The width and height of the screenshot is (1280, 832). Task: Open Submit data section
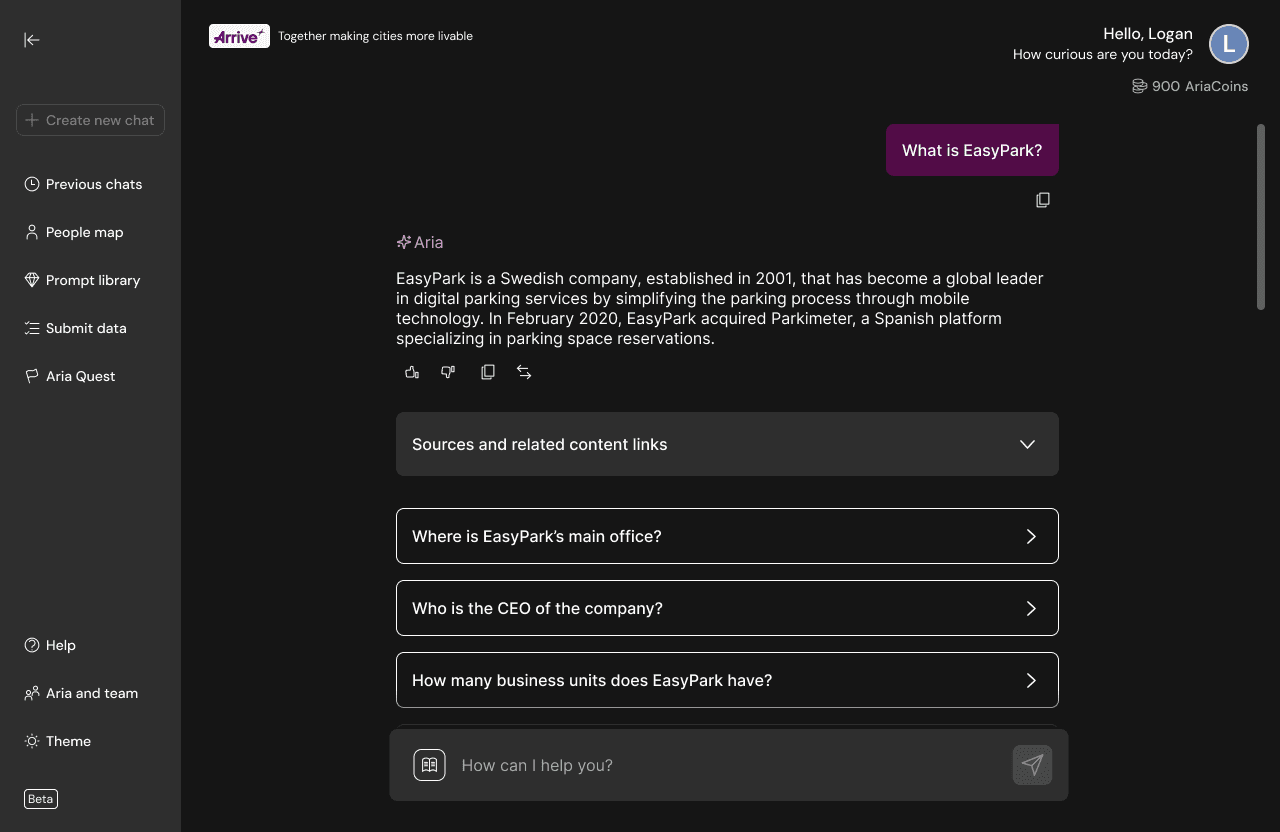click(x=75, y=328)
